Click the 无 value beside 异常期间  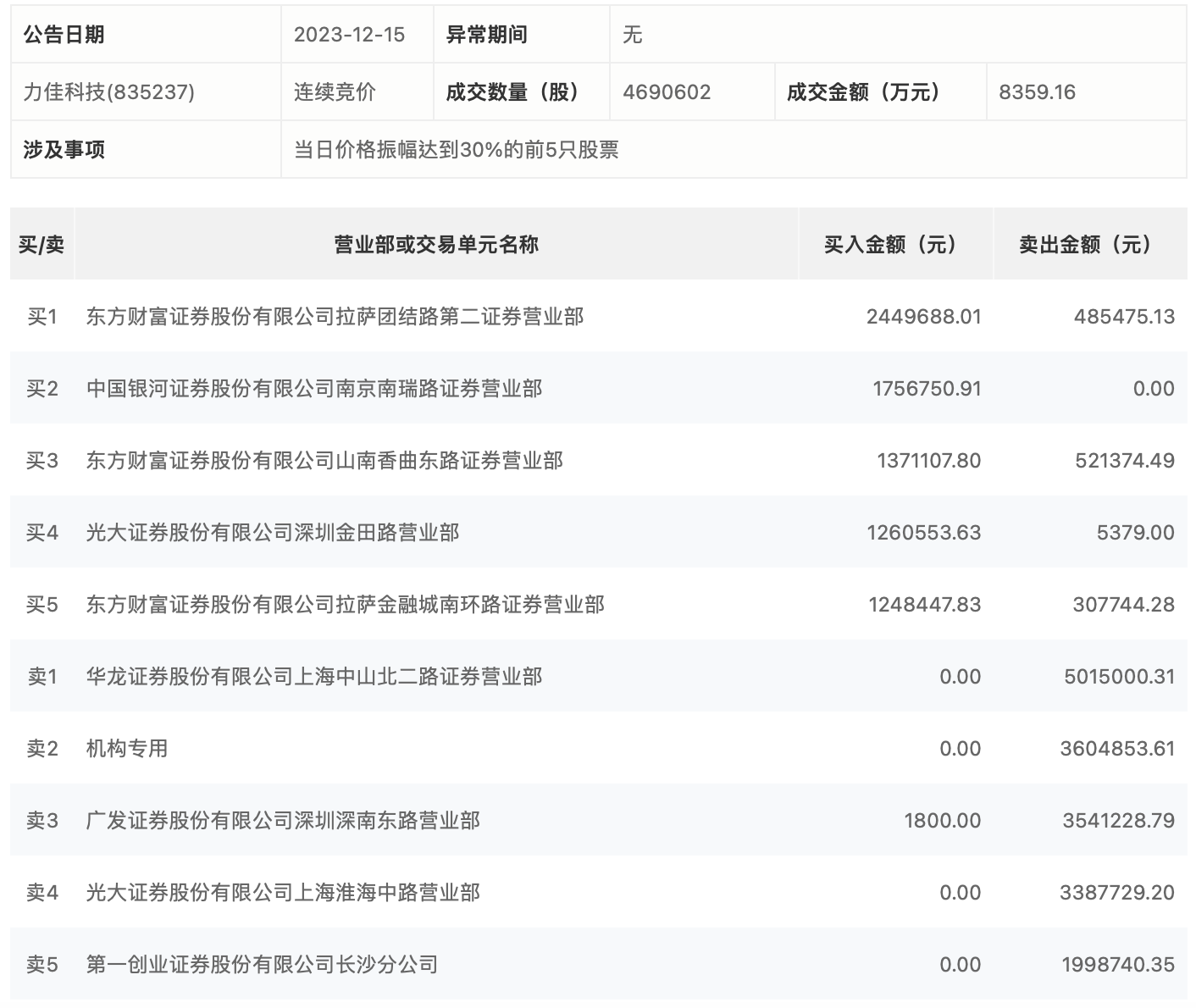(633, 35)
